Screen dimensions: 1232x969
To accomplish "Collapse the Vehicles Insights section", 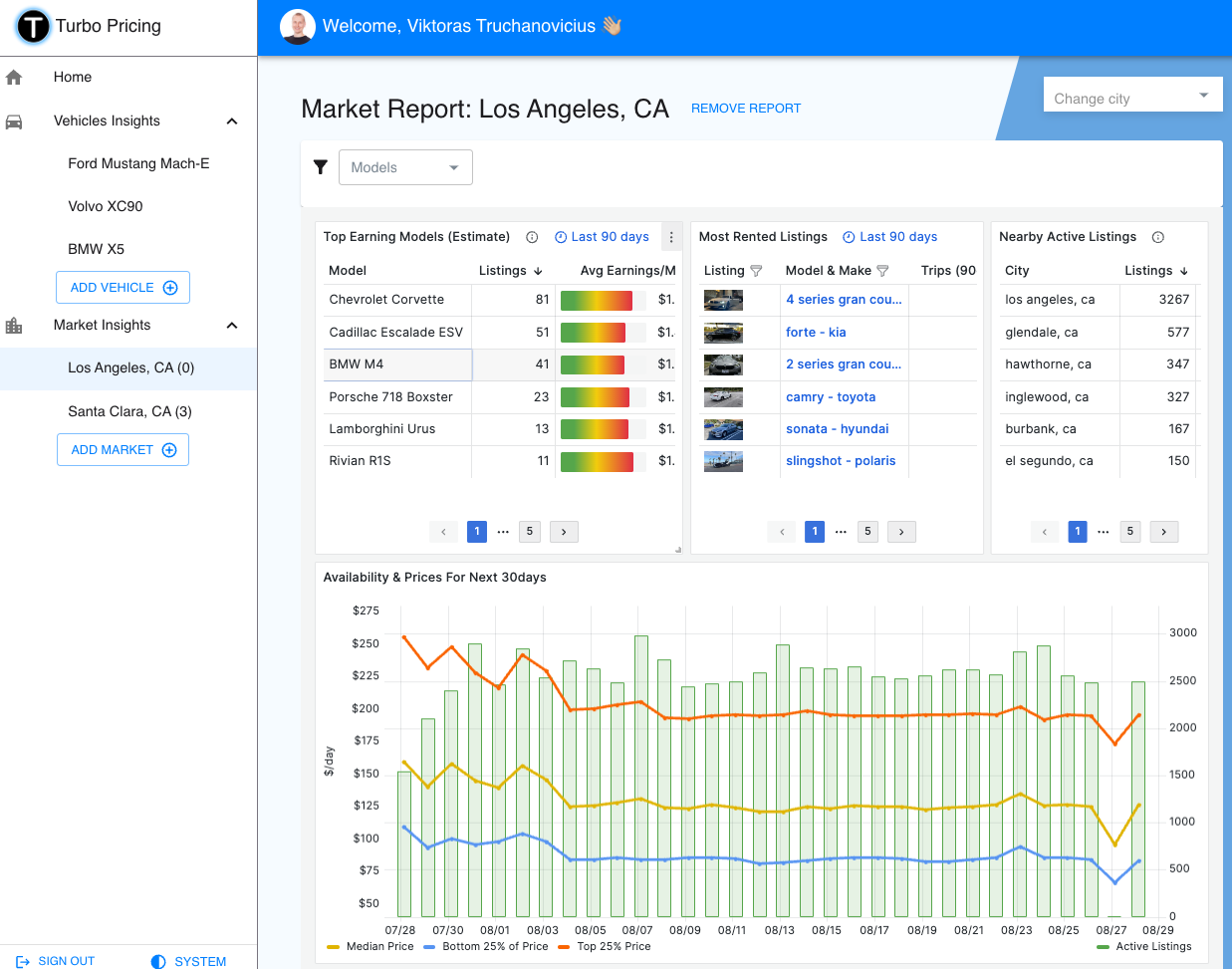I will coord(232,121).
